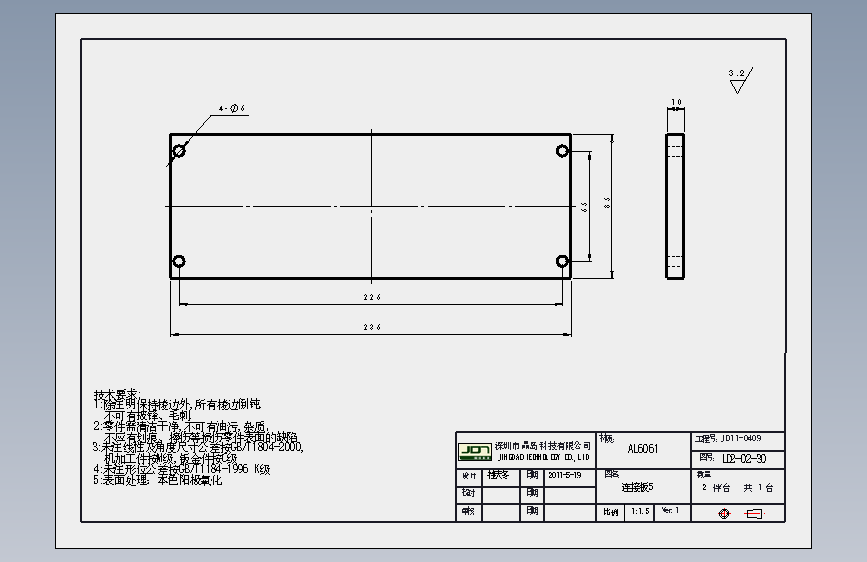Select the top-left hole of the plate
Screen dimensions: 867x562
point(179,150)
